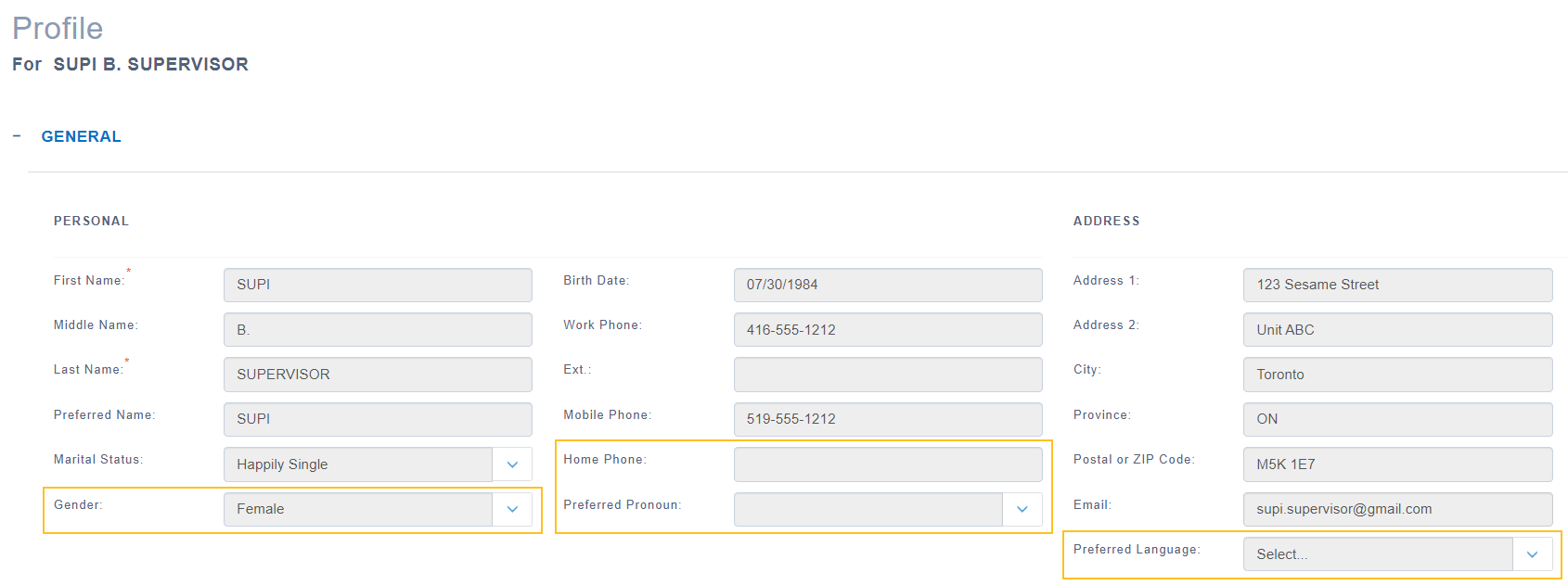Click the Postal or ZIP Code field

1397,464
